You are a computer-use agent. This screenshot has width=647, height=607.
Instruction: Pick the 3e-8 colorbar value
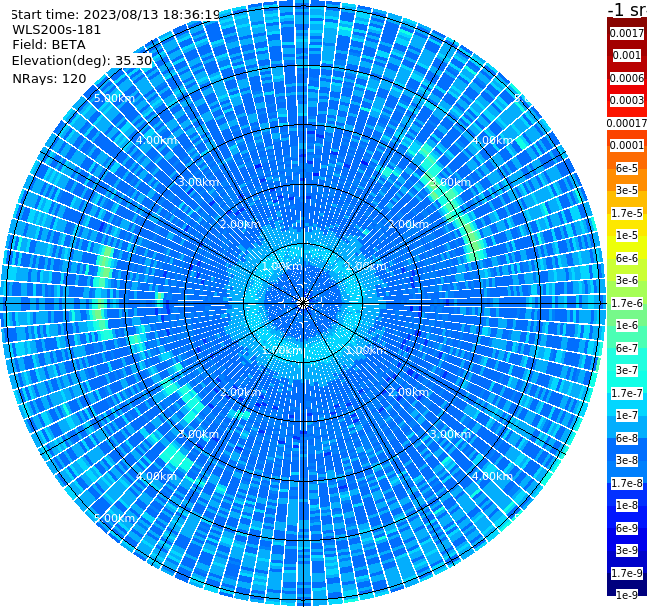tap(627, 460)
